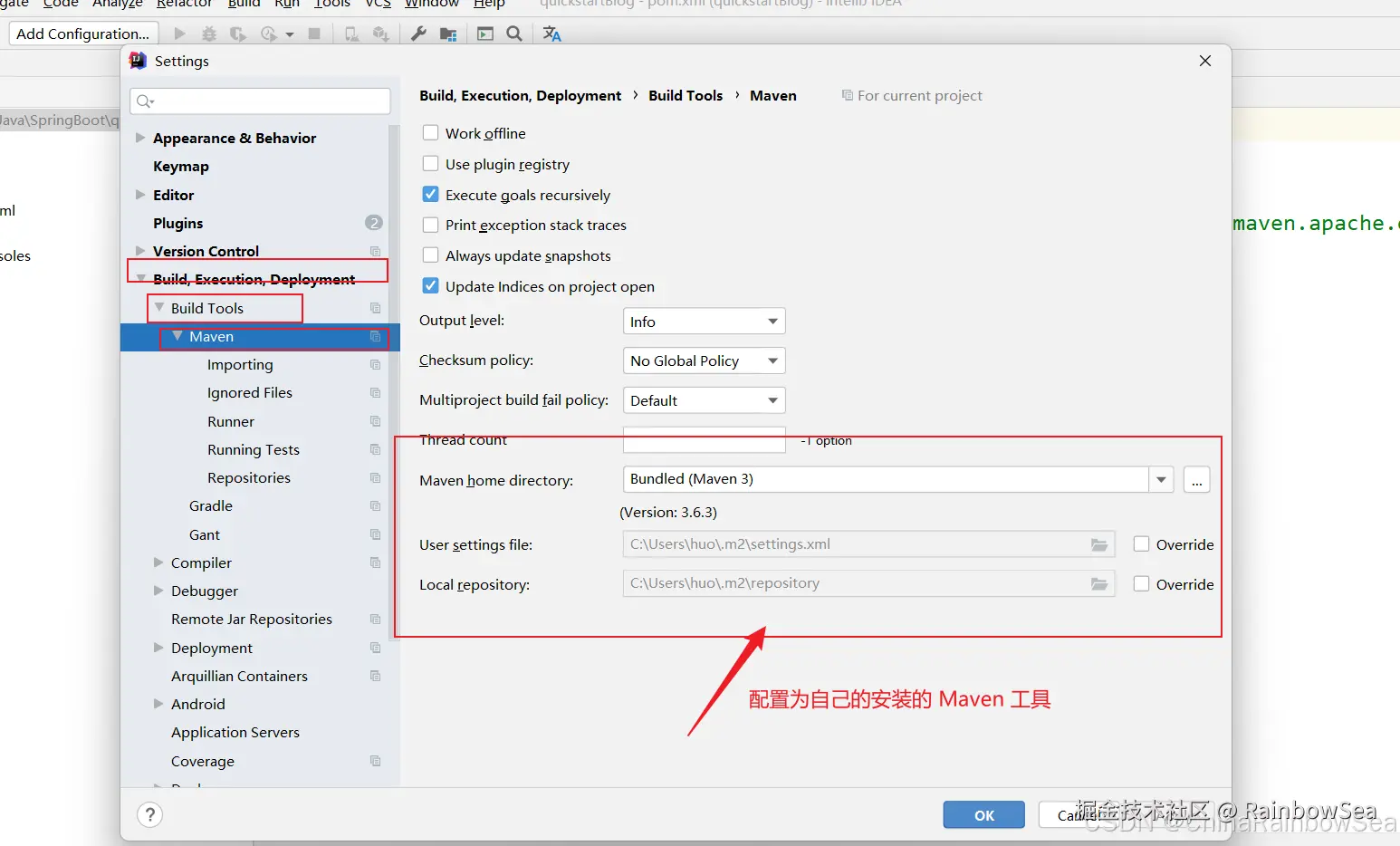Click the settings tree scrollbar
The image size is (1400, 846).
394,382
